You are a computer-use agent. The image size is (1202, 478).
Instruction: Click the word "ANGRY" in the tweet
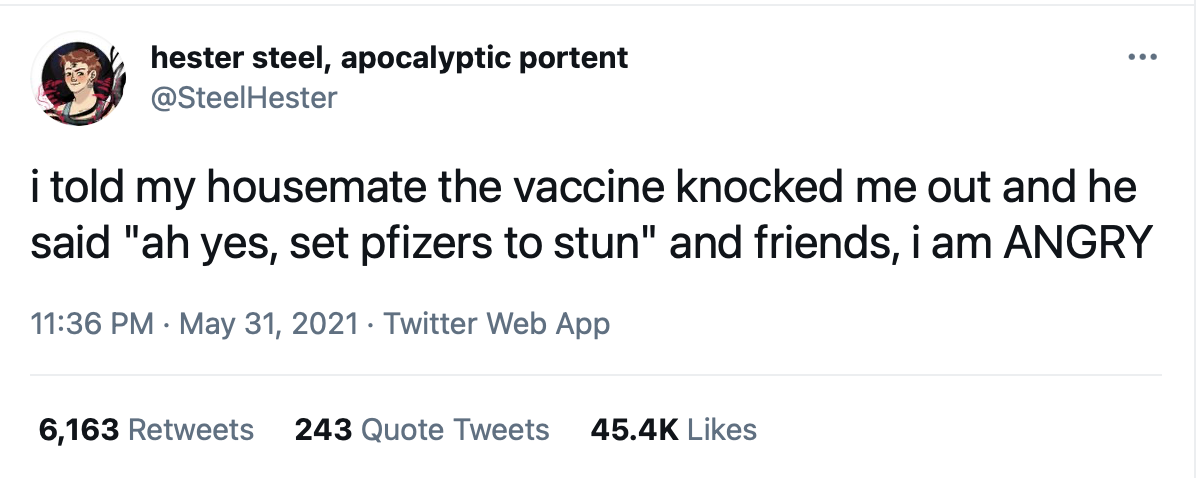(1074, 246)
